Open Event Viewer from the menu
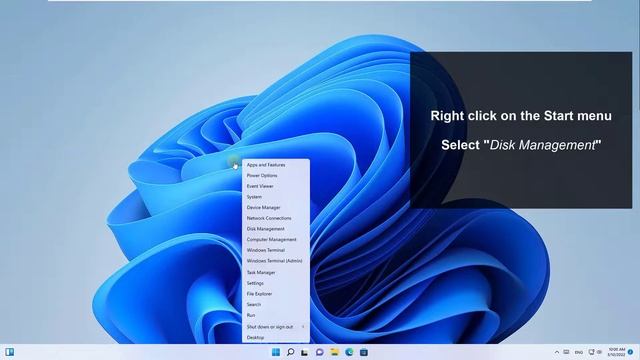The width and height of the screenshot is (640, 360). click(276, 186)
